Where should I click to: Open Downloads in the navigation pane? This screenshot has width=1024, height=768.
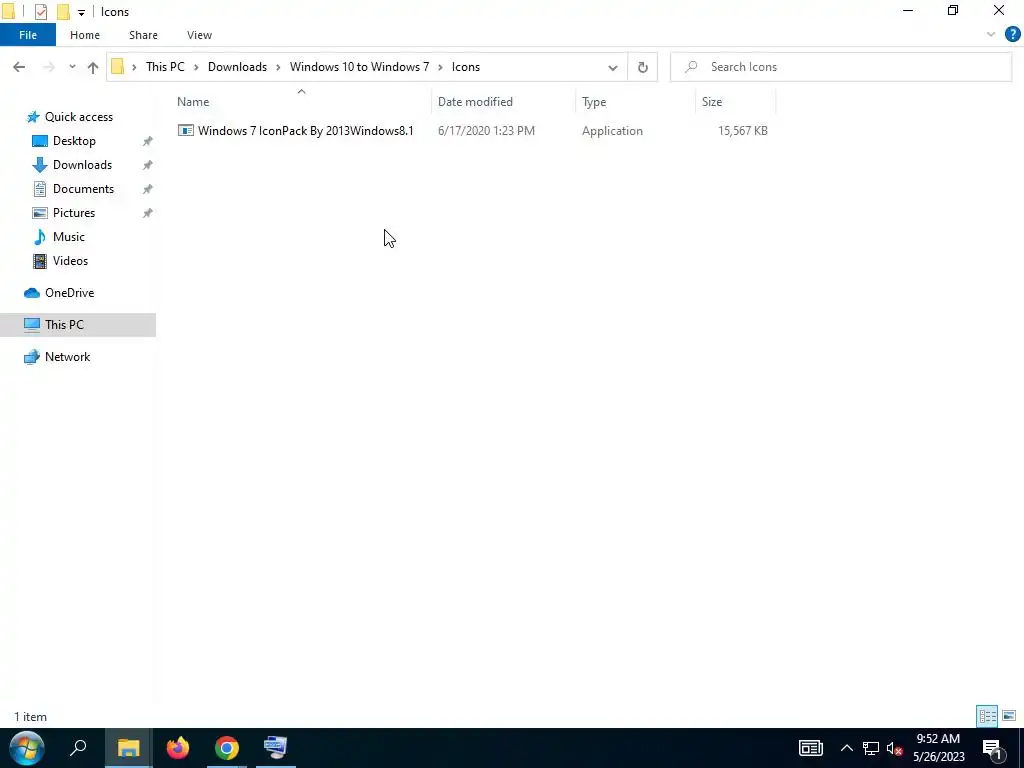82,165
